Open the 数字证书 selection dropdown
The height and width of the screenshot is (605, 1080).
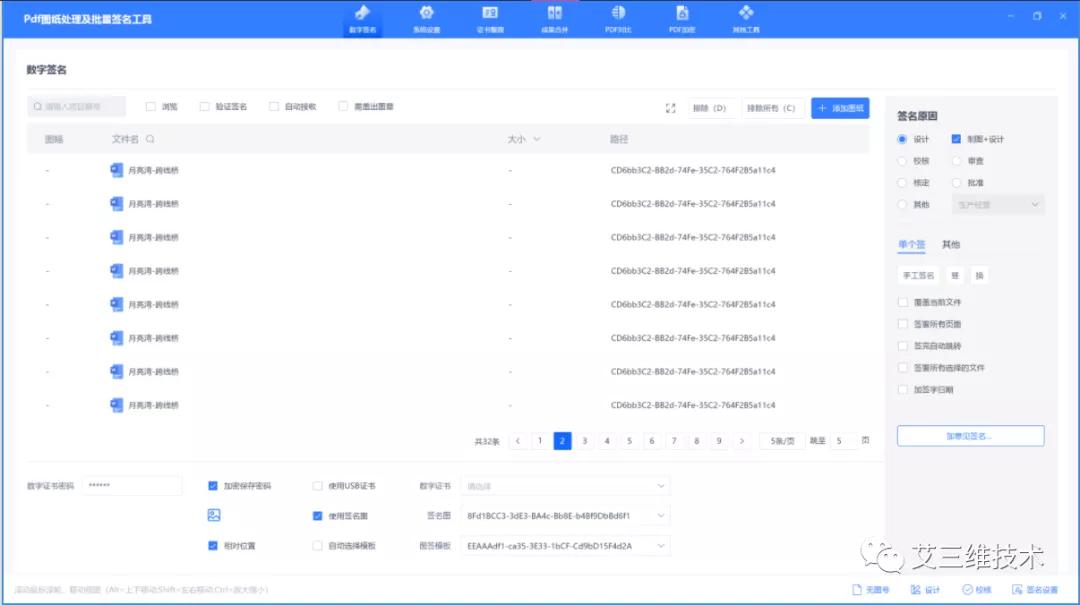(565, 484)
